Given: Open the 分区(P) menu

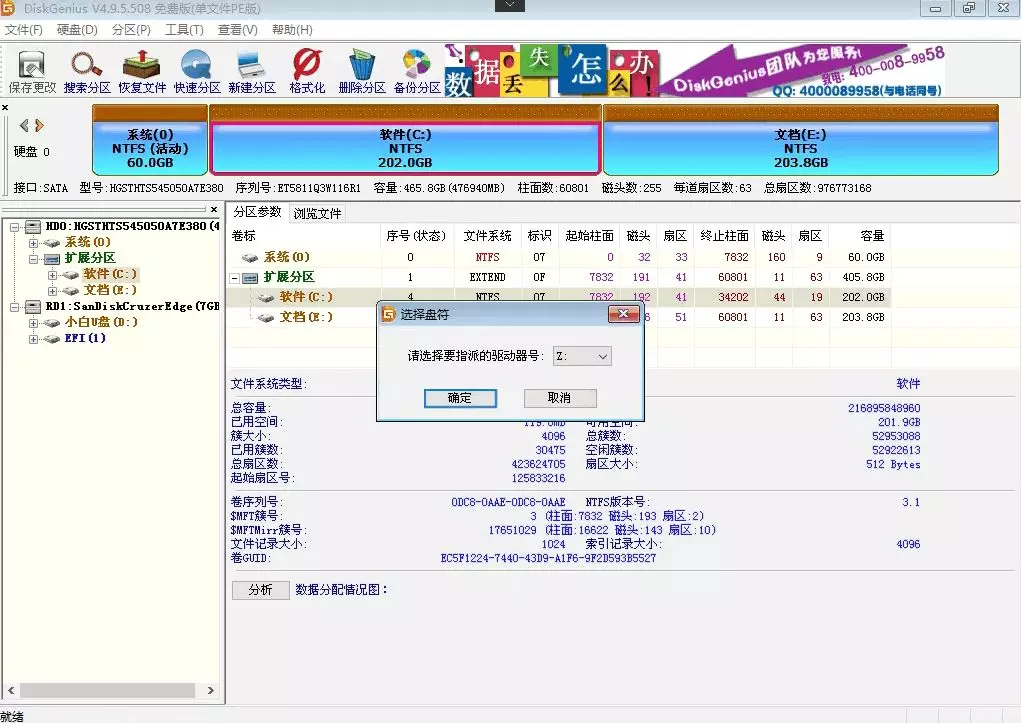Looking at the screenshot, I should [131, 30].
